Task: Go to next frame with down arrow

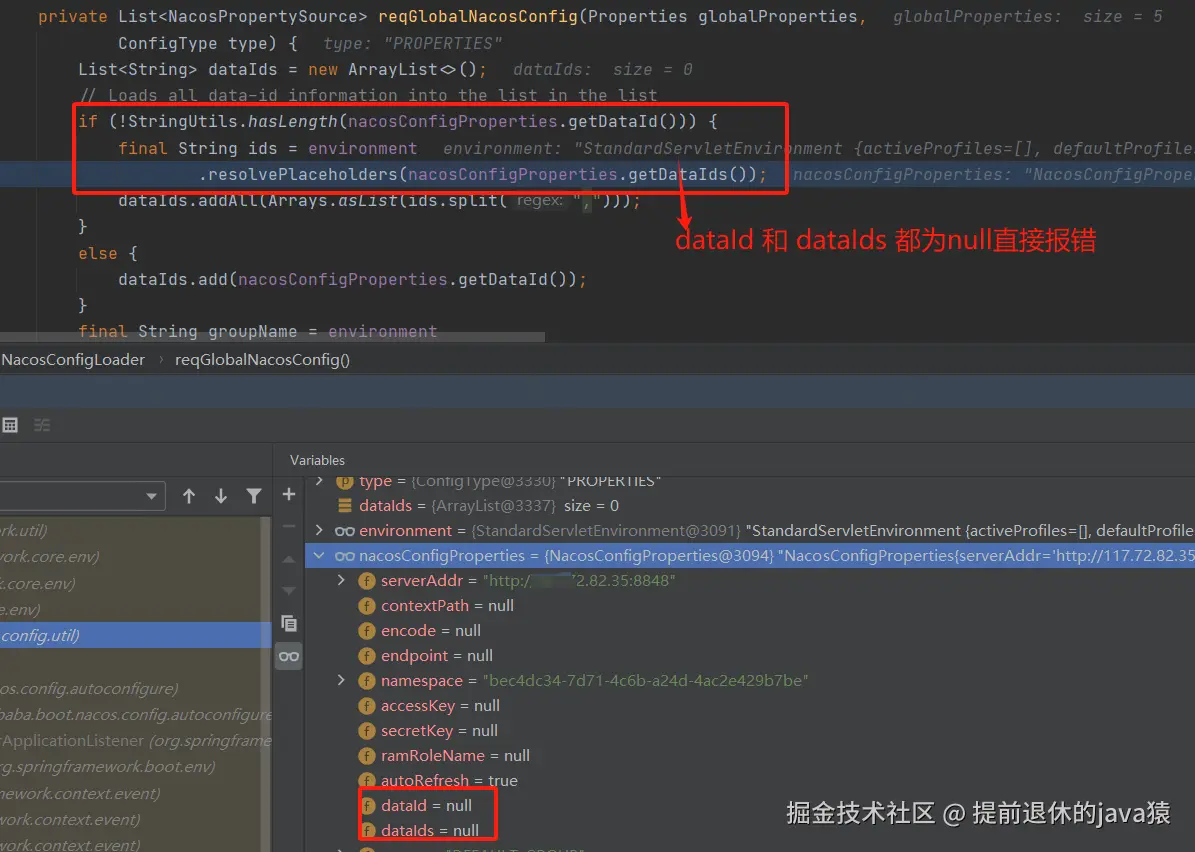Action: point(221,496)
